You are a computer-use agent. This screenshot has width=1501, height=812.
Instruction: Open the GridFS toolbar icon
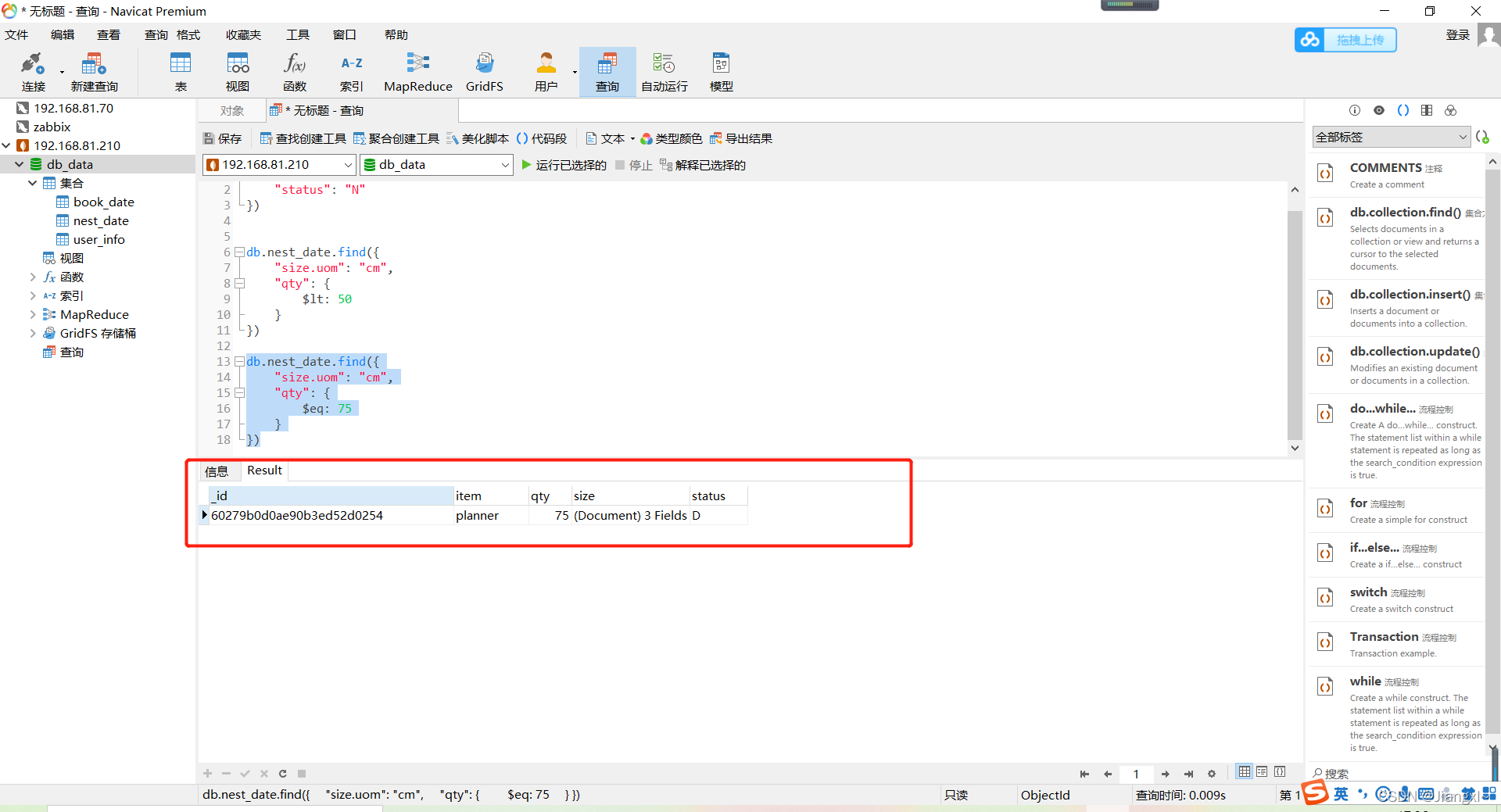tap(485, 72)
